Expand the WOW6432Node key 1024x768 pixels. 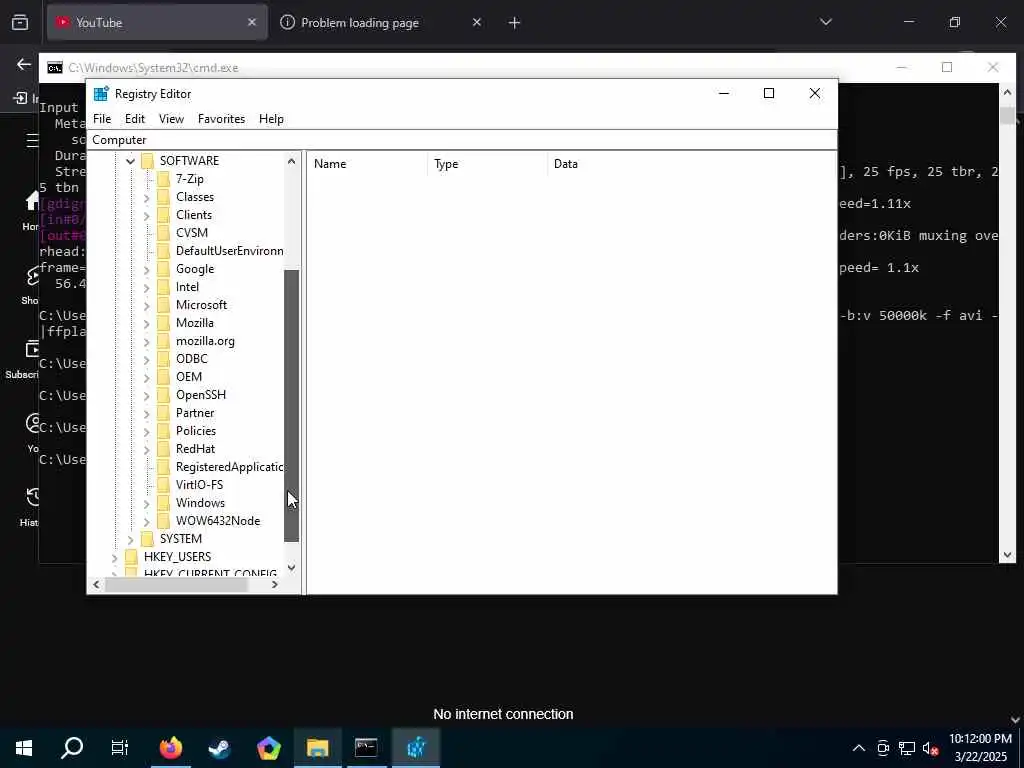pos(146,521)
